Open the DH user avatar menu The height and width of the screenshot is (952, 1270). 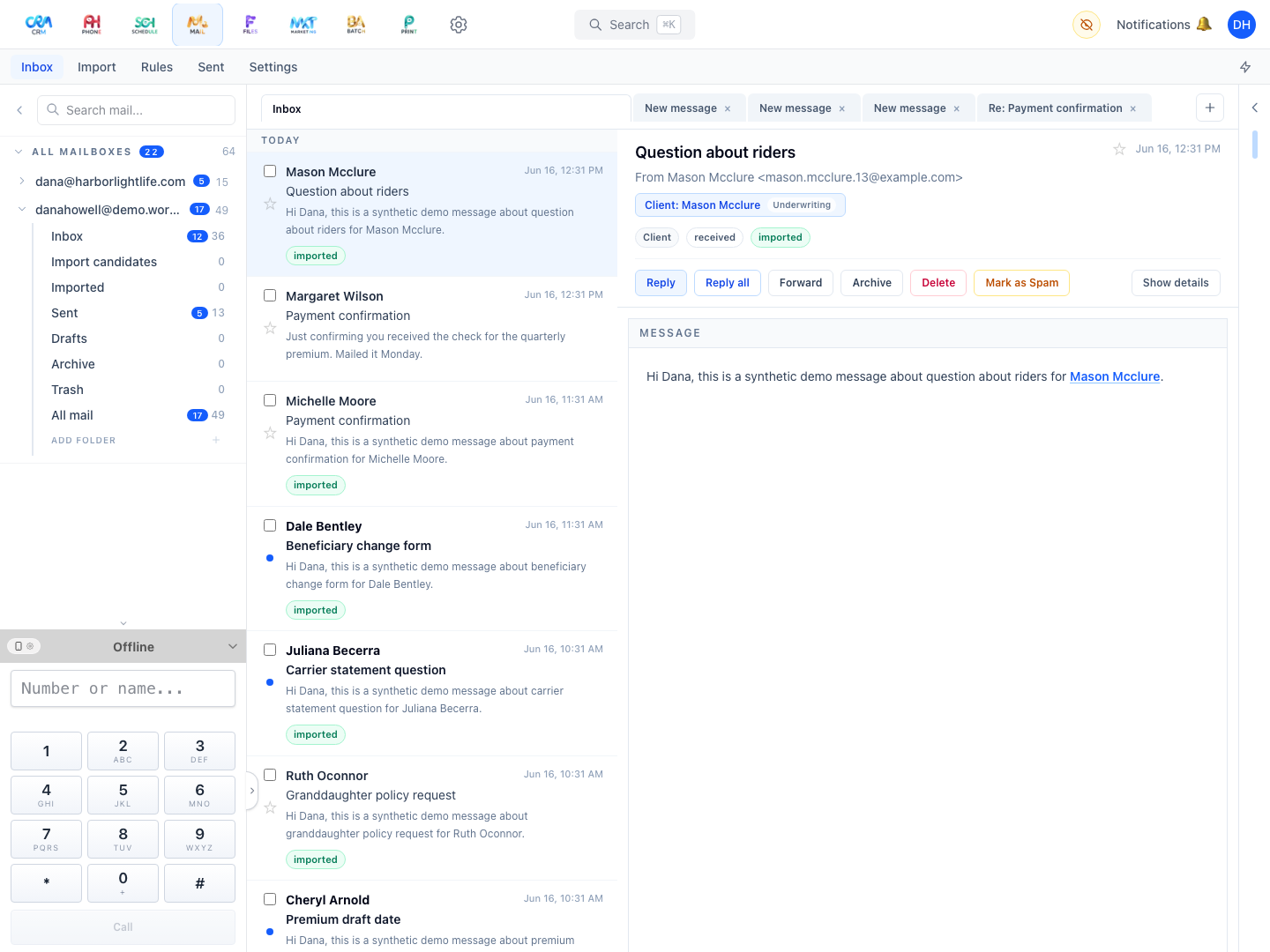point(1242,25)
